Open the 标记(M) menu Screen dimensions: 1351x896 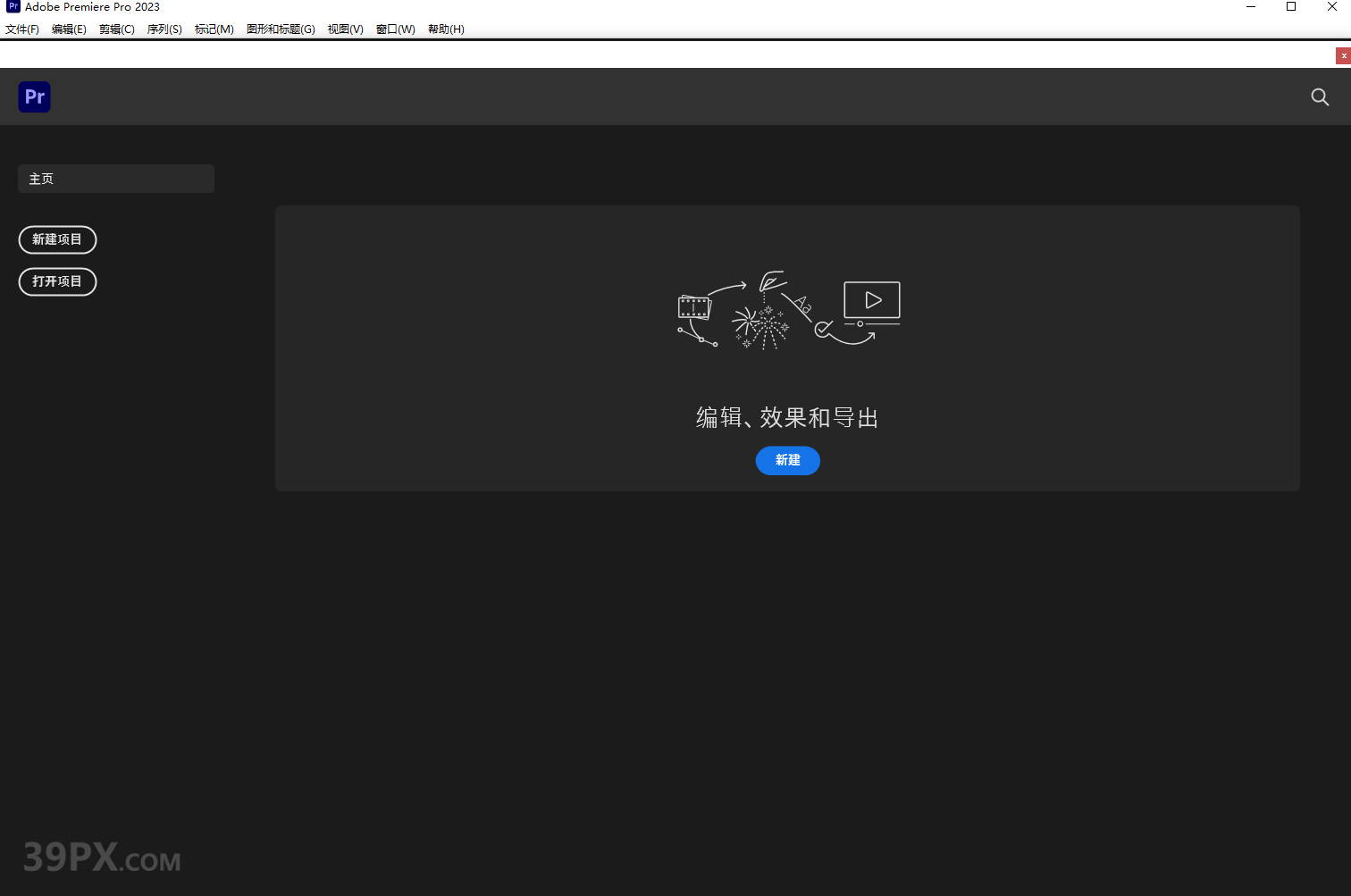click(x=214, y=29)
